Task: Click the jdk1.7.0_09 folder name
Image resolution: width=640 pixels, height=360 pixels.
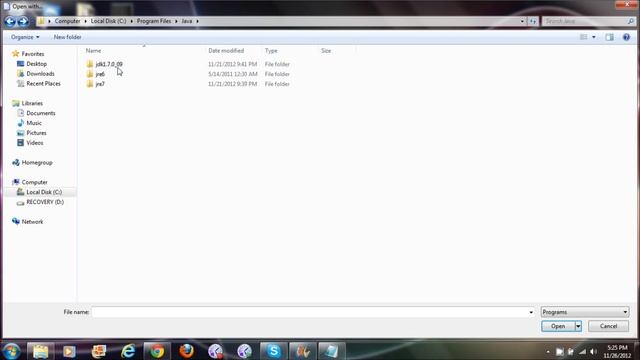Action: coord(109,64)
